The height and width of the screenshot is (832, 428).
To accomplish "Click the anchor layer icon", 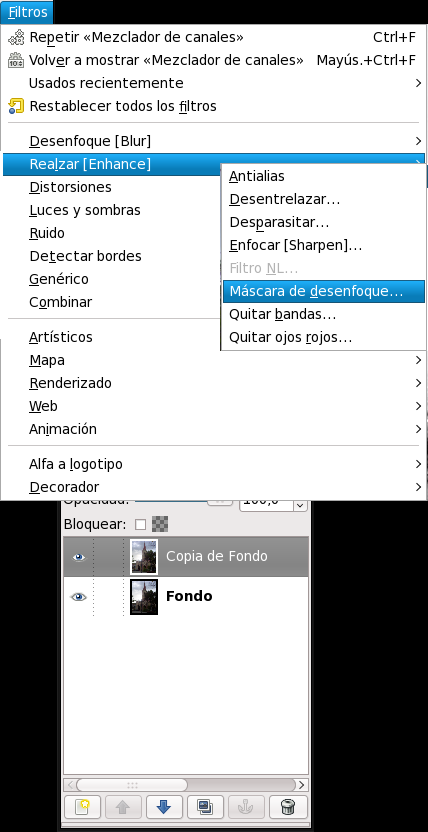I will 246,807.
